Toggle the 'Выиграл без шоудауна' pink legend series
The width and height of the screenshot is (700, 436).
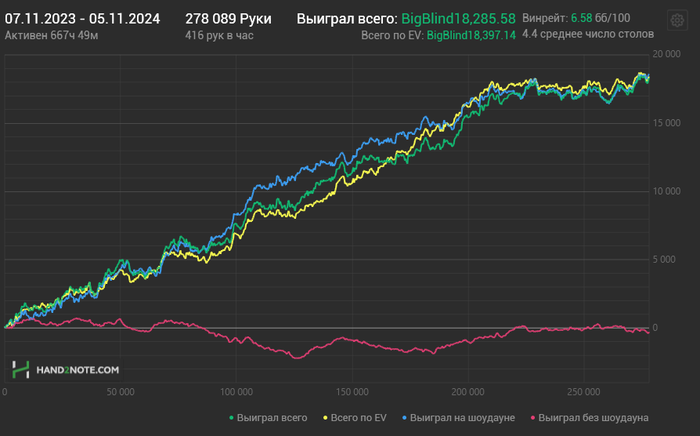(x=589, y=418)
